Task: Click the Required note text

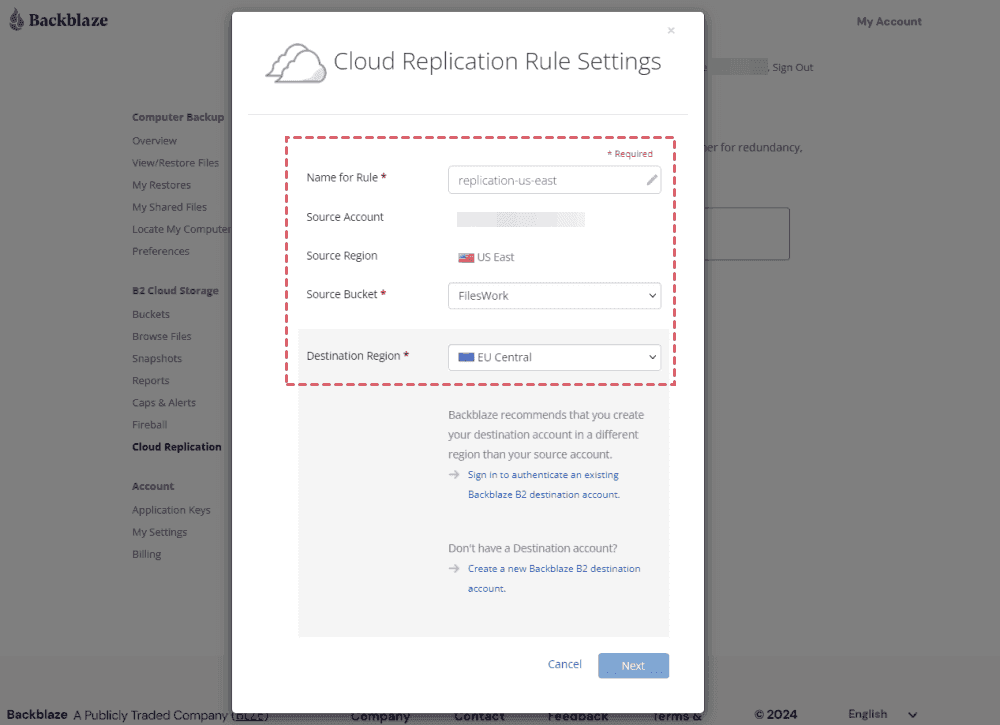Action: point(630,154)
